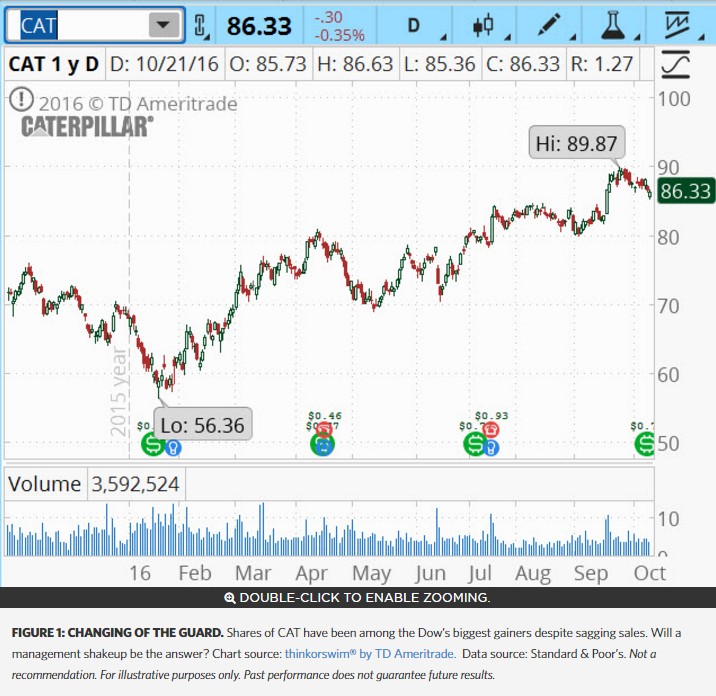Click the 'R: 1.27' range value
Viewport: 716px width, 696px height.
coord(602,64)
